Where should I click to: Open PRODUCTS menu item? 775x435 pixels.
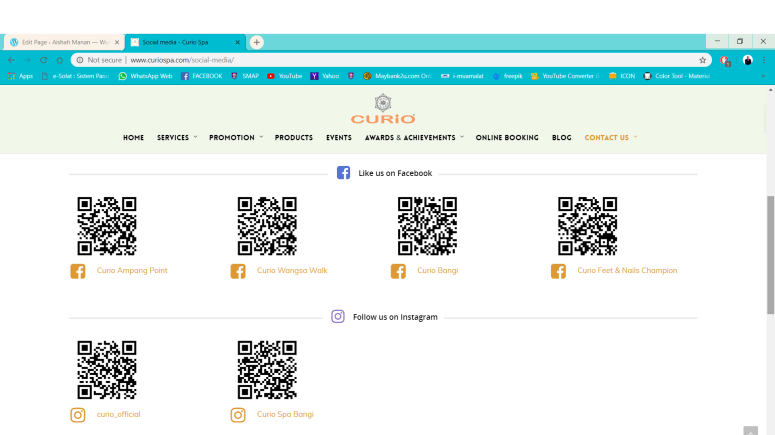point(294,138)
